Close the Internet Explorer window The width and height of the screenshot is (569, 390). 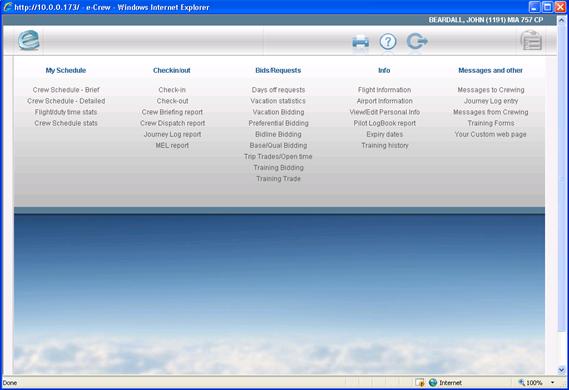[x=560, y=7]
